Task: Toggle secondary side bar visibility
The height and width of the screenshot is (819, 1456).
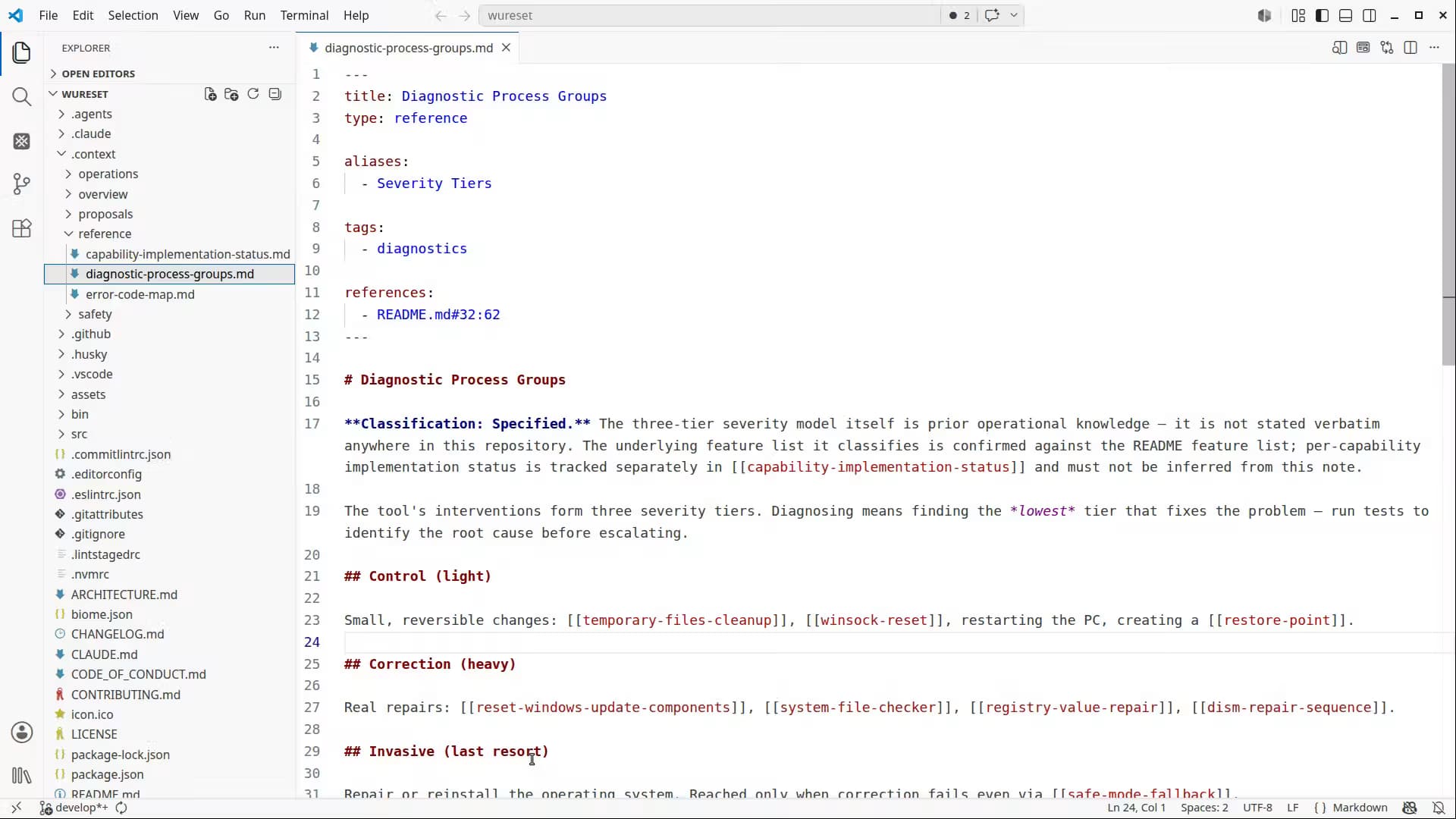Action: (x=1370, y=15)
